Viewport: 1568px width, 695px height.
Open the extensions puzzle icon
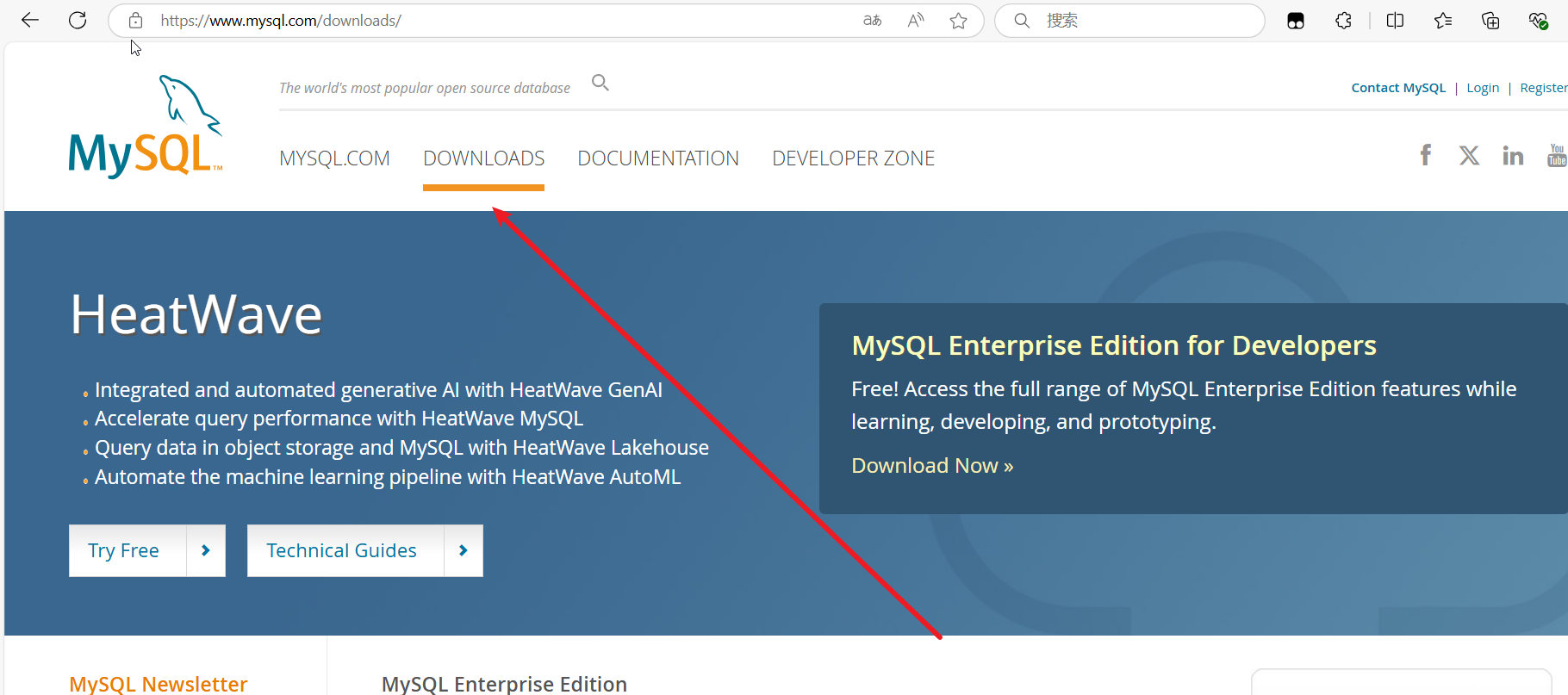click(1343, 21)
